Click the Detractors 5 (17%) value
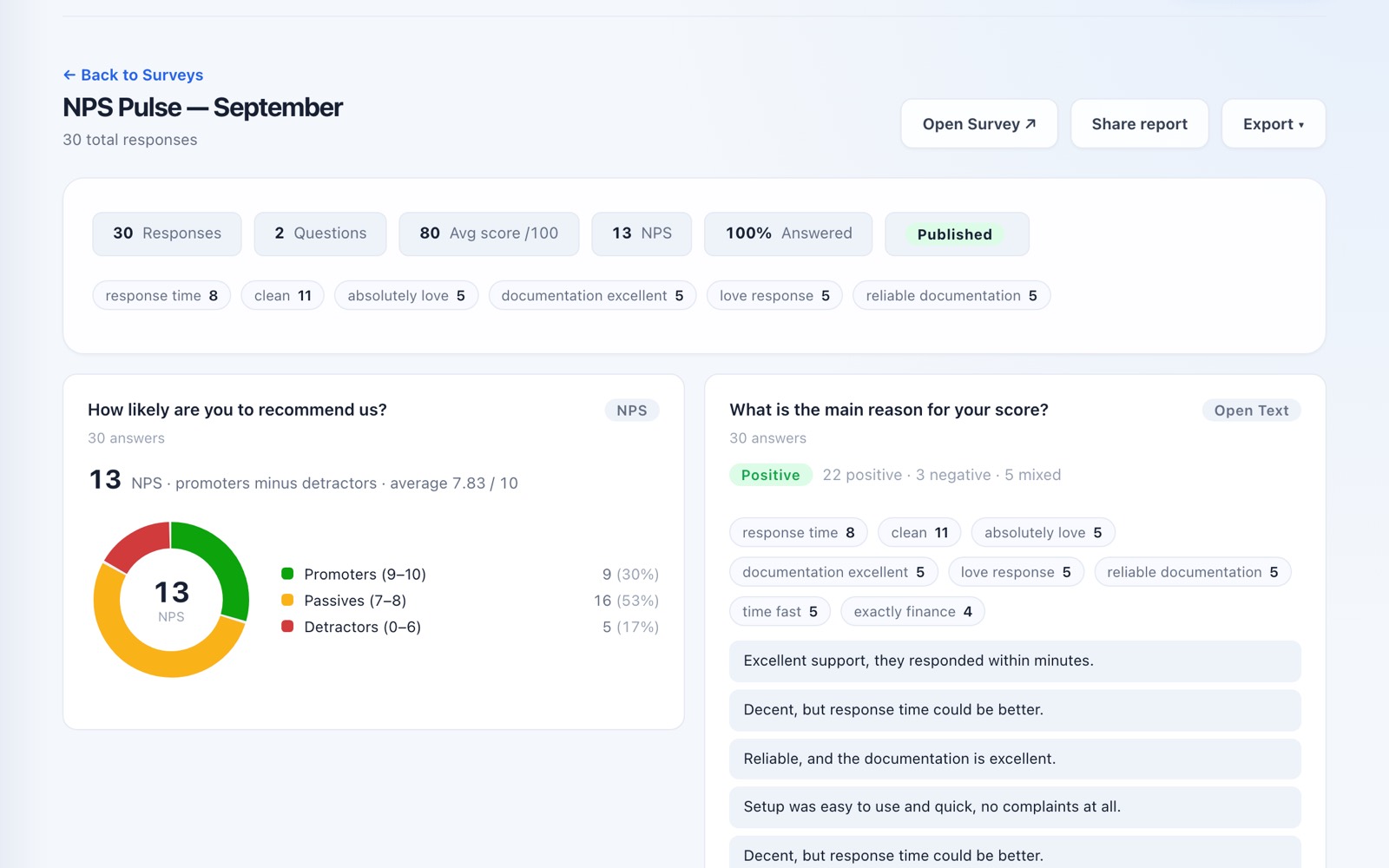This screenshot has height=868, width=1389. (630, 627)
